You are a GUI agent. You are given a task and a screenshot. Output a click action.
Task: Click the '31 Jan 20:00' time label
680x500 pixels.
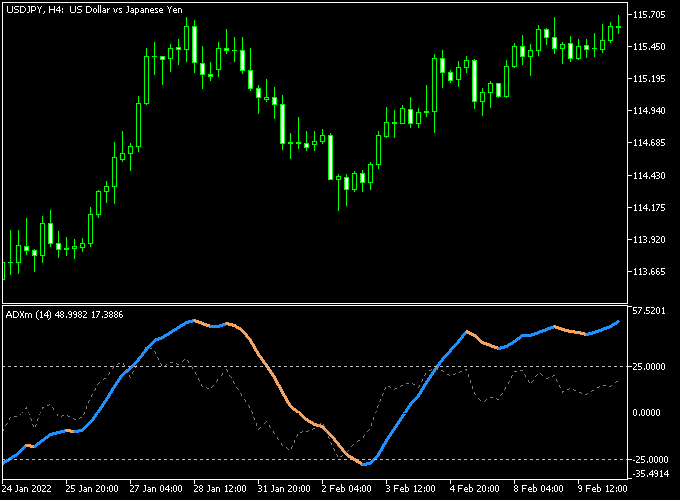[x=284, y=489]
